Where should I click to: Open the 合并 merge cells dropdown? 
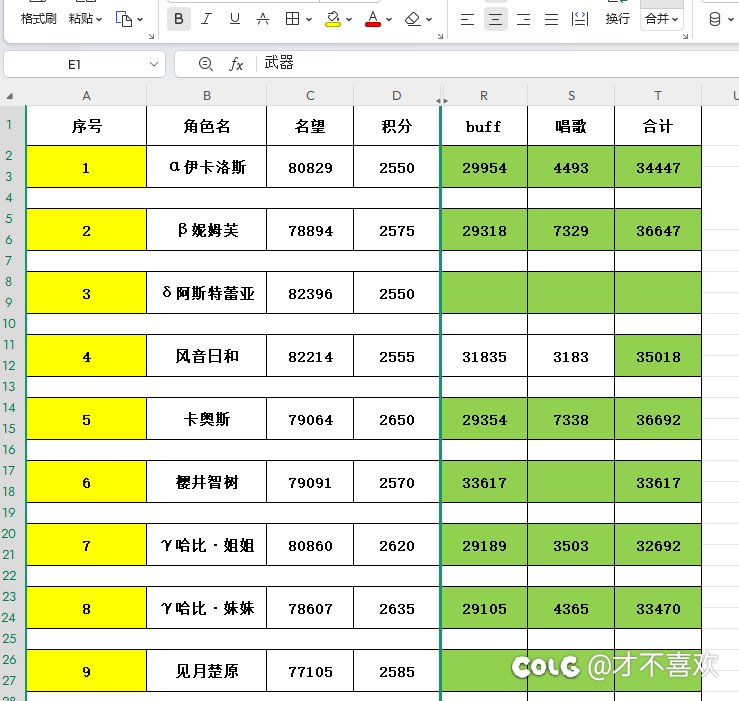[662, 19]
